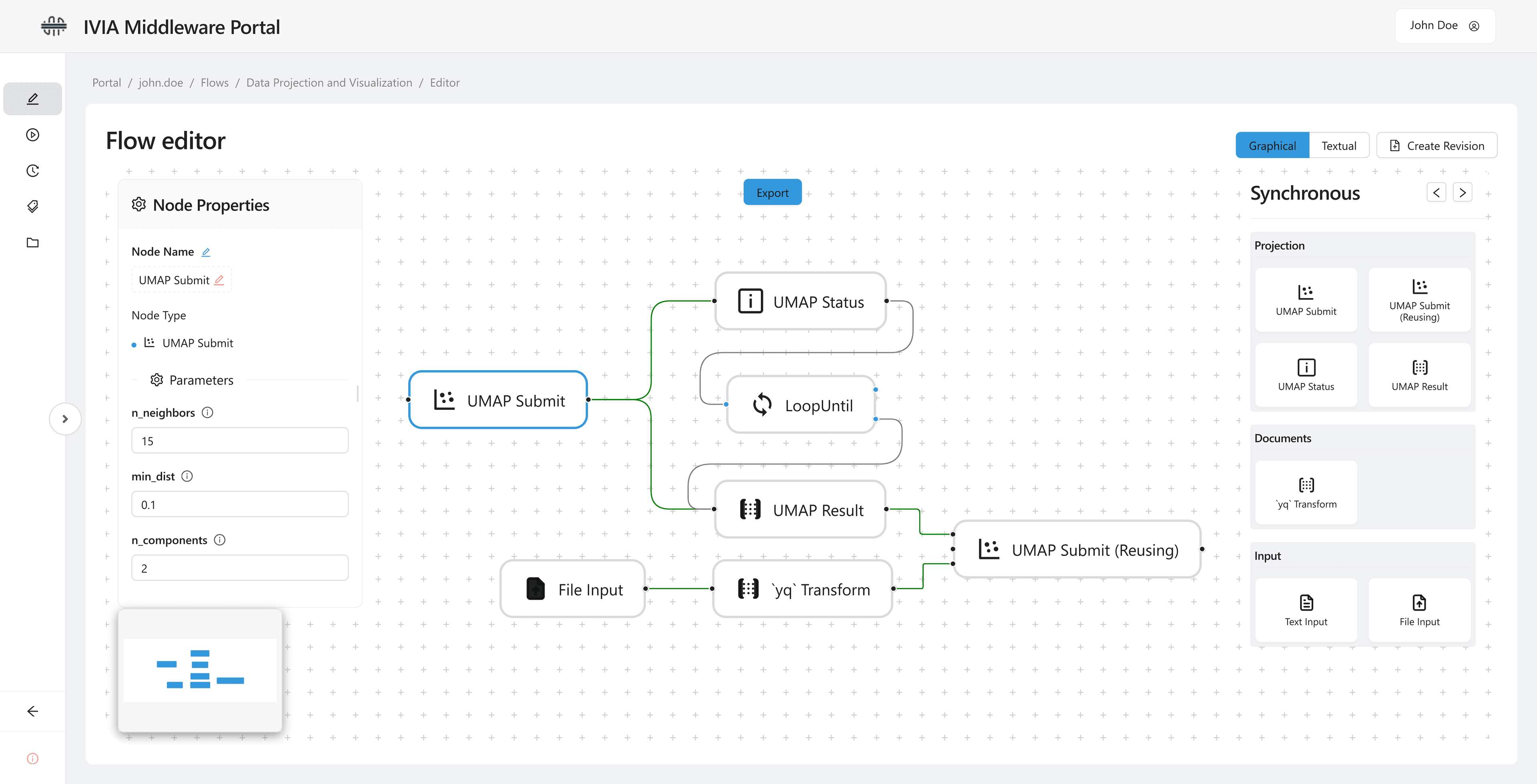Click the Export button
Viewport: 1537px width, 784px height.
point(772,193)
